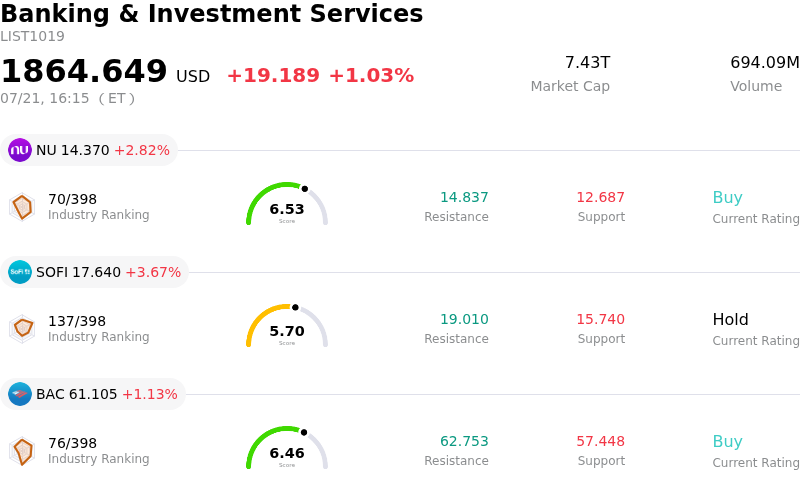Click the Bank of America logo icon
This screenshot has height=488, width=800.
coord(20,394)
